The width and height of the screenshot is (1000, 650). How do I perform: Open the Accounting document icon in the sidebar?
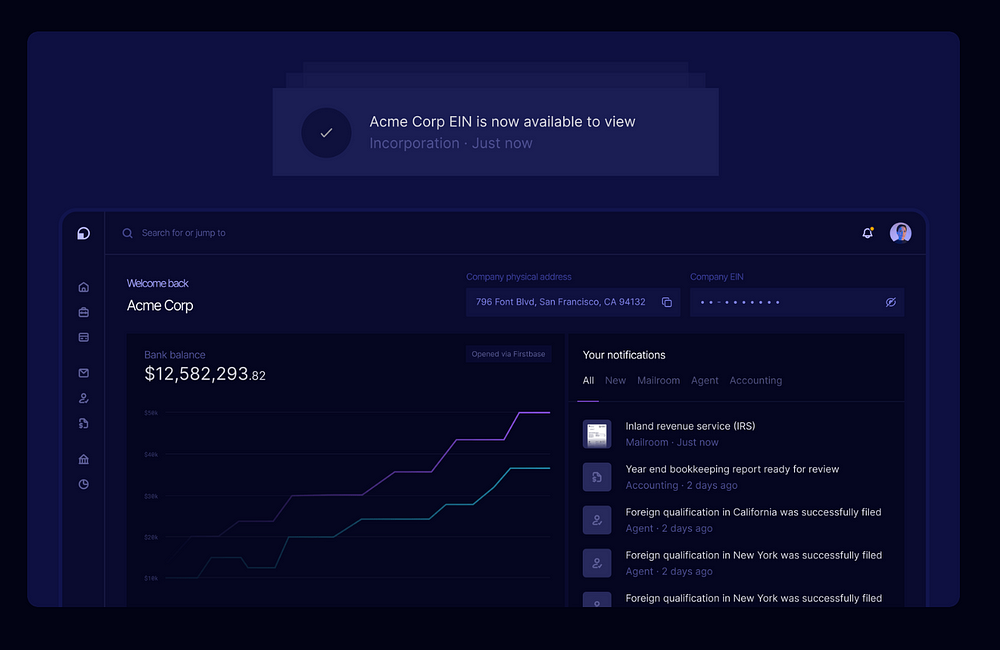[84, 423]
